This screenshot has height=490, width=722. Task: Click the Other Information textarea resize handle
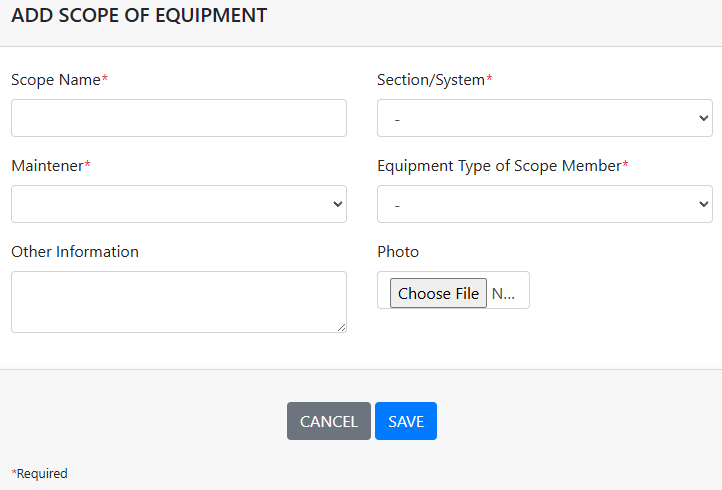341,327
